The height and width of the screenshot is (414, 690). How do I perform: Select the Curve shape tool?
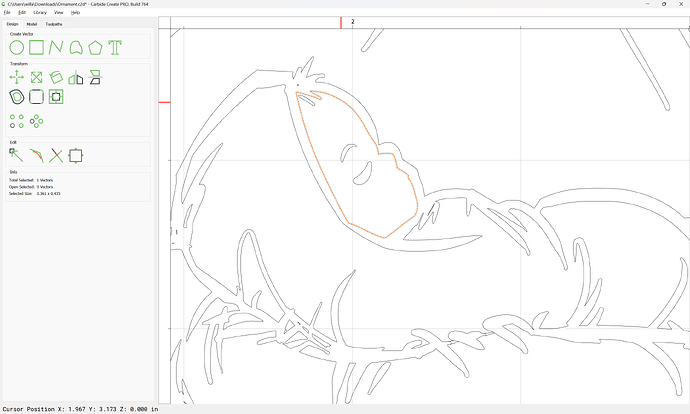pyautogui.click(x=76, y=48)
